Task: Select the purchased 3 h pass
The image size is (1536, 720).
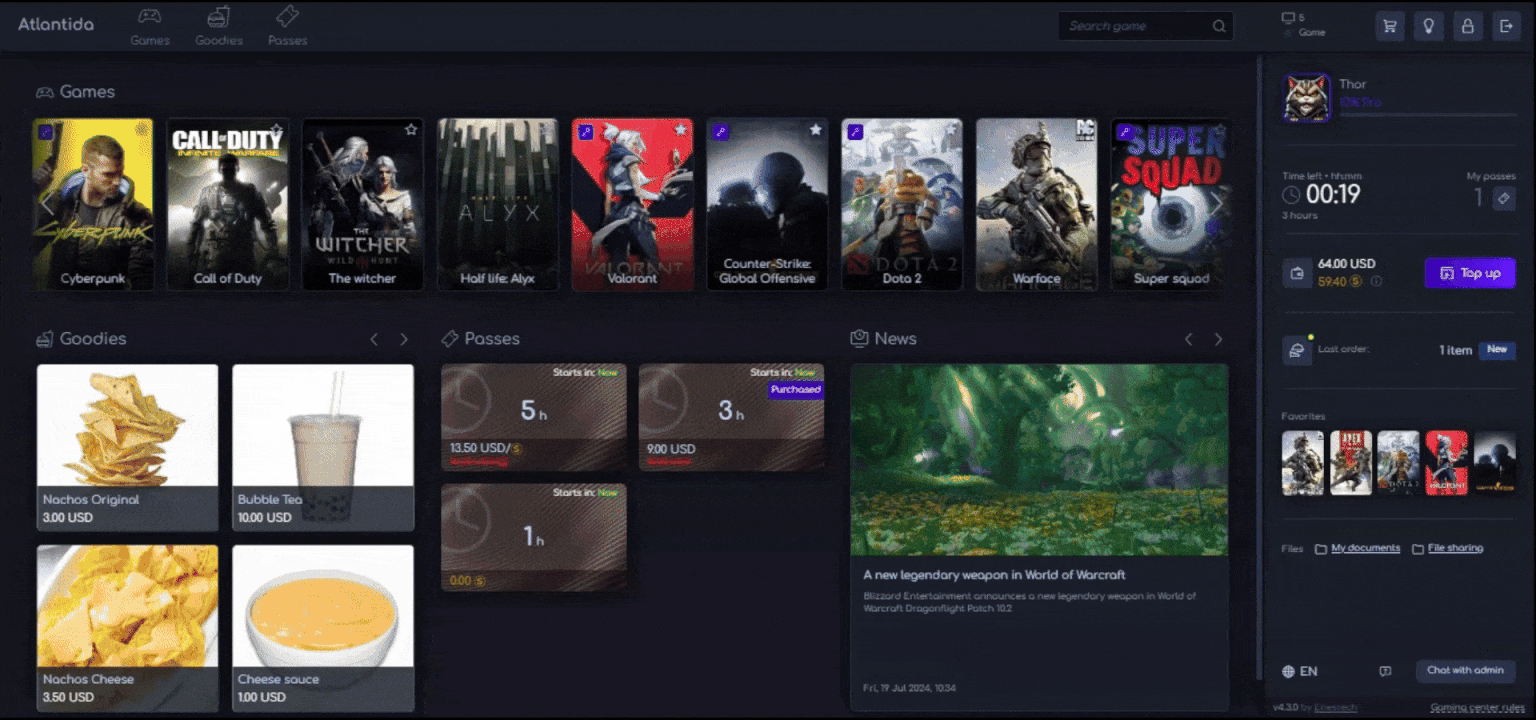Action: 732,416
